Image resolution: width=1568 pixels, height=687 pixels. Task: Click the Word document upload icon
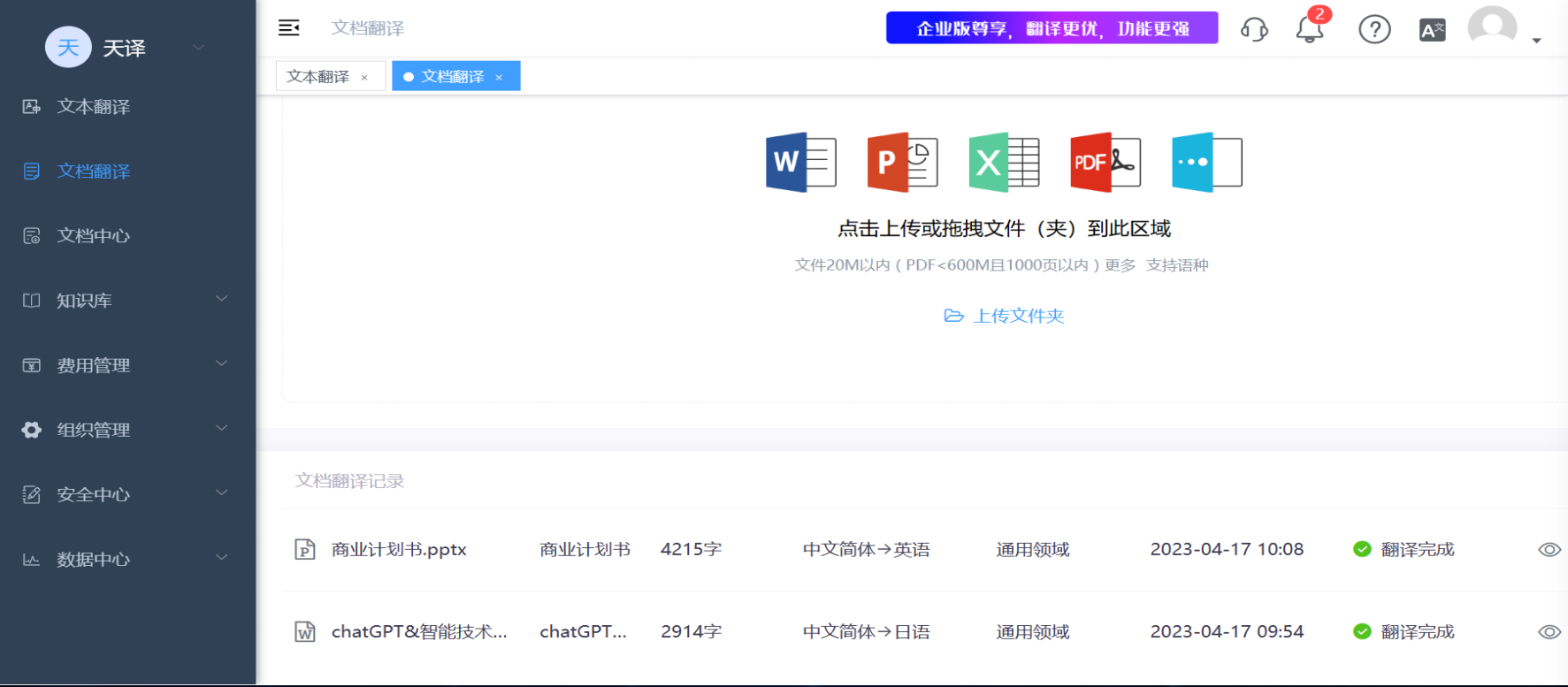coord(800,162)
